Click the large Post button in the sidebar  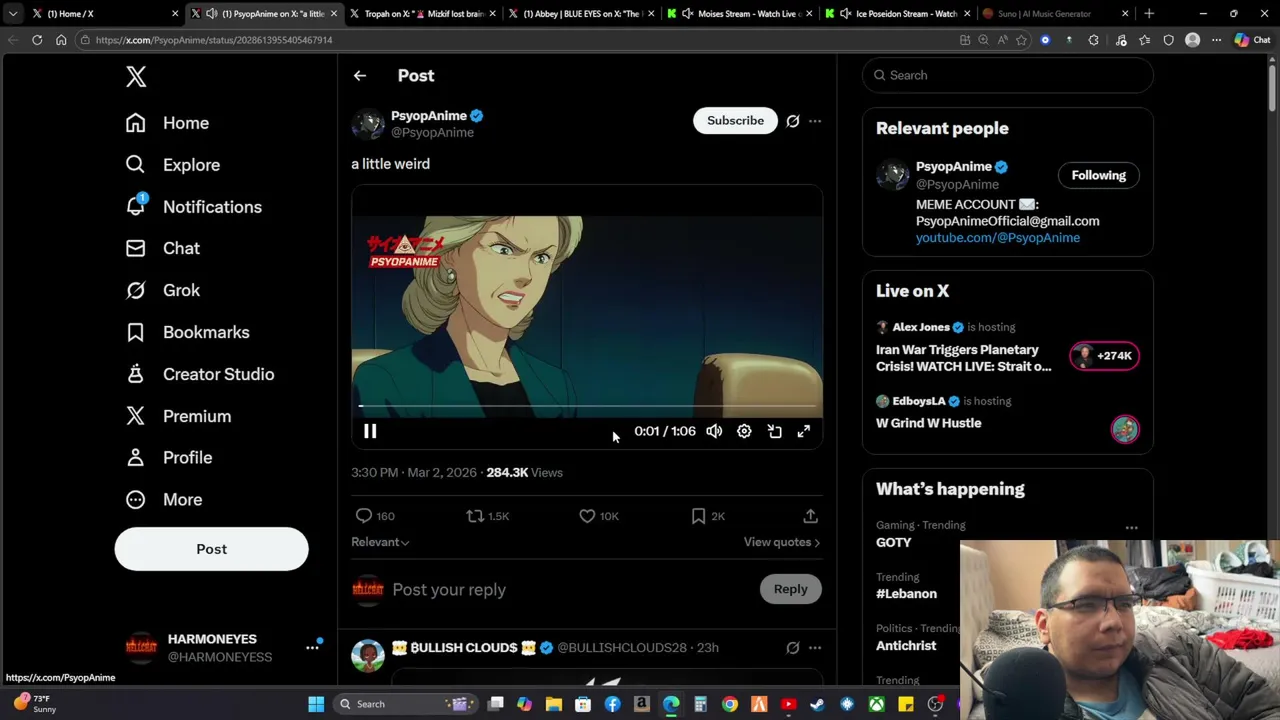[211, 549]
